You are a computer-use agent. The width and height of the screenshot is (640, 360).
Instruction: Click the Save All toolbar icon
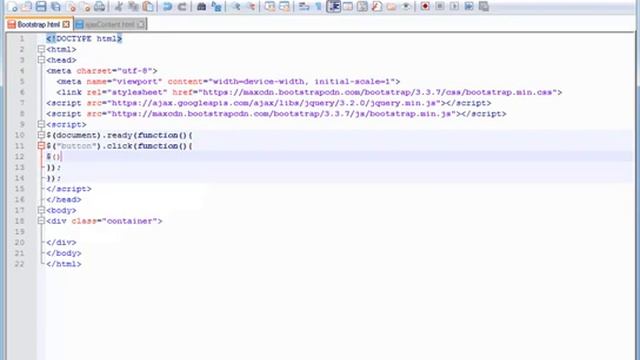[x=56, y=6]
